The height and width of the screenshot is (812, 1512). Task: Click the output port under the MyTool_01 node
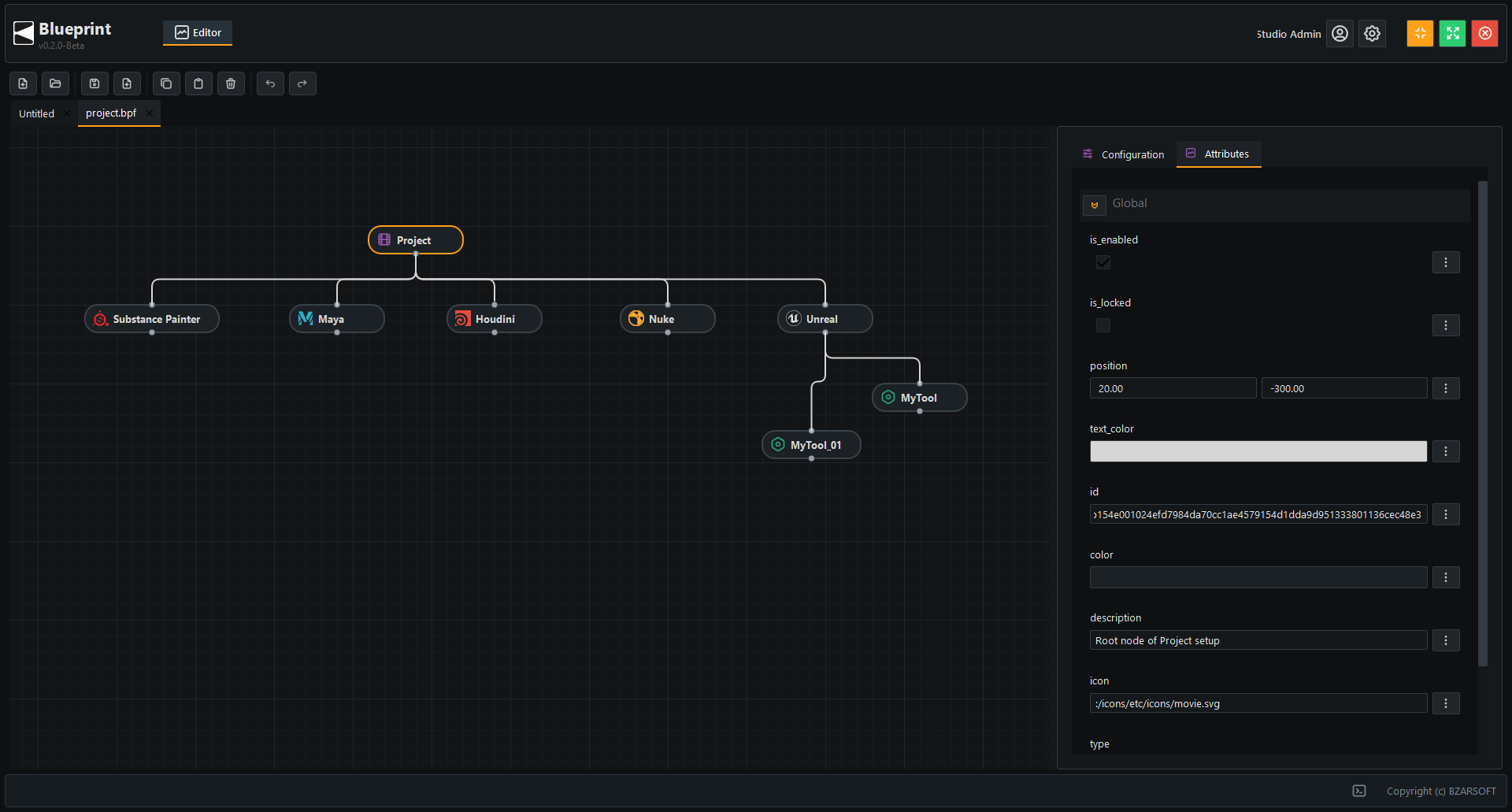coord(811,458)
